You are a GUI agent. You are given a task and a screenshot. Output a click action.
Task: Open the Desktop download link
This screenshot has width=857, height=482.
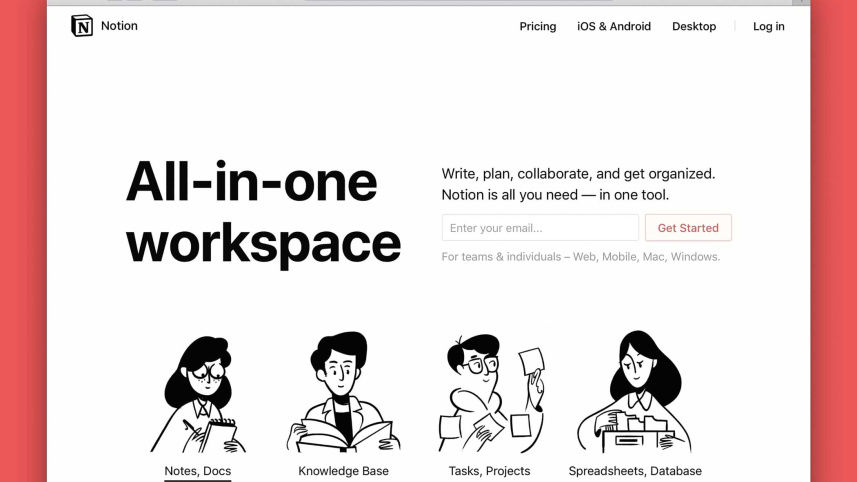tap(694, 27)
